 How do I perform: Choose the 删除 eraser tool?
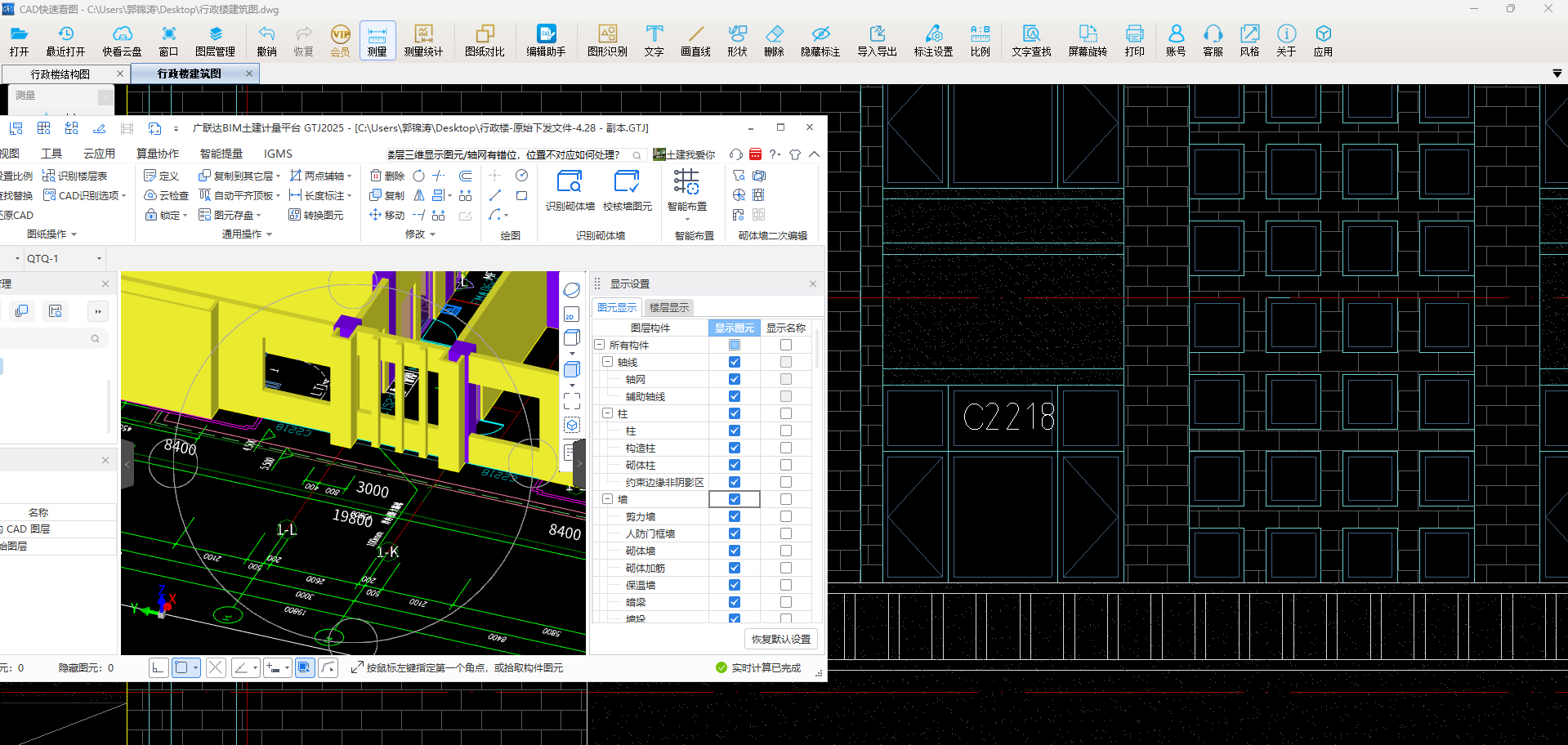[x=774, y=40]
